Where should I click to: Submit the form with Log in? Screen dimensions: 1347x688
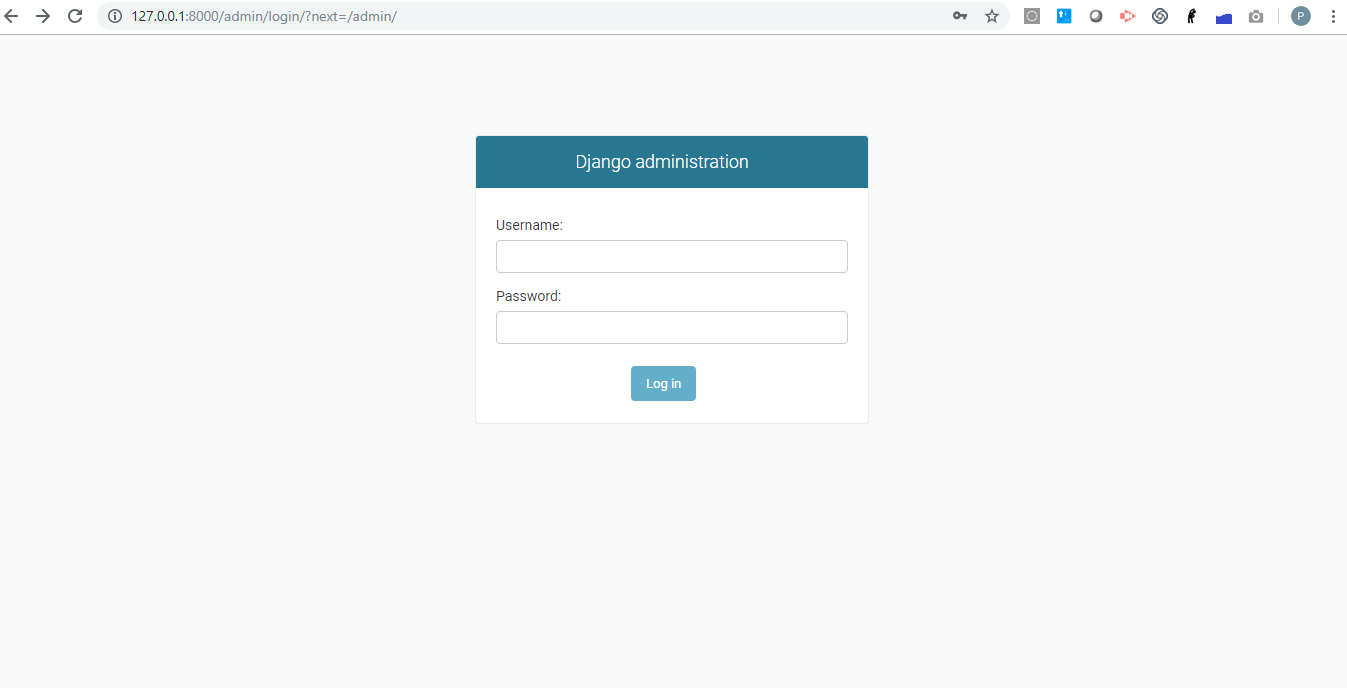click(663, 384)
